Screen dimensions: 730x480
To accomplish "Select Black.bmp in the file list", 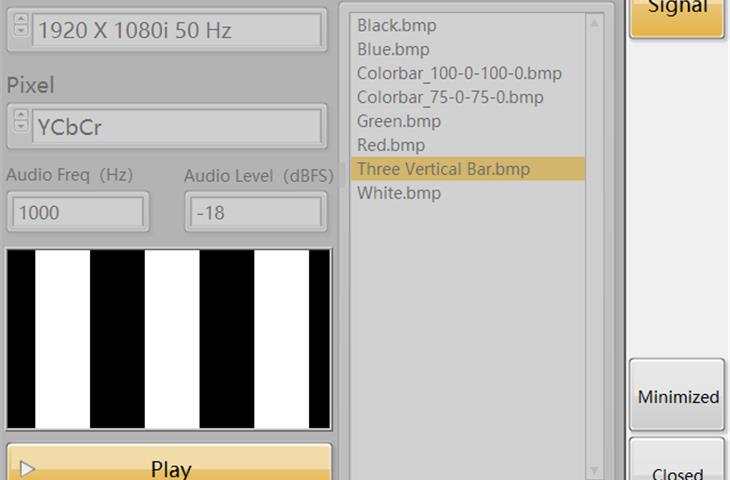I will coord(468,25).
